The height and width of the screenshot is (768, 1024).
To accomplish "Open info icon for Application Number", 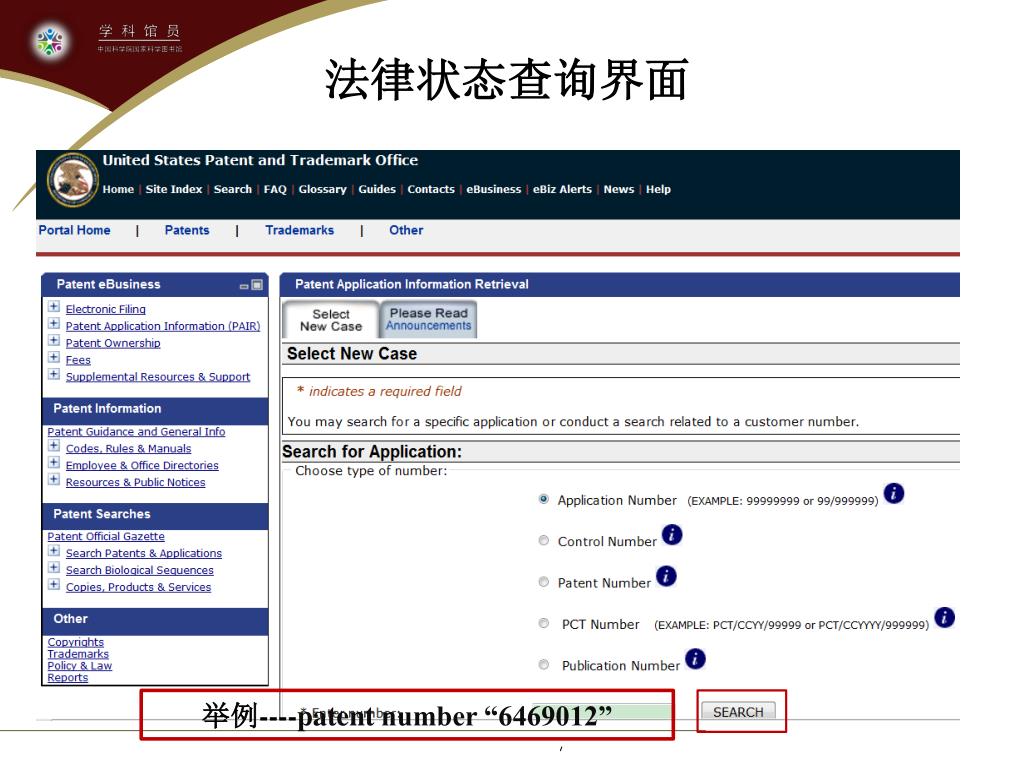I will 893,493.
